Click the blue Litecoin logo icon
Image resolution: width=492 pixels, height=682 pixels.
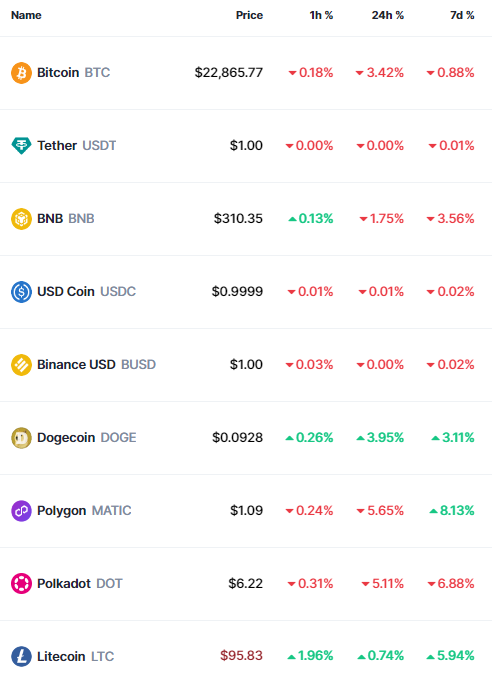coord(21,657)
